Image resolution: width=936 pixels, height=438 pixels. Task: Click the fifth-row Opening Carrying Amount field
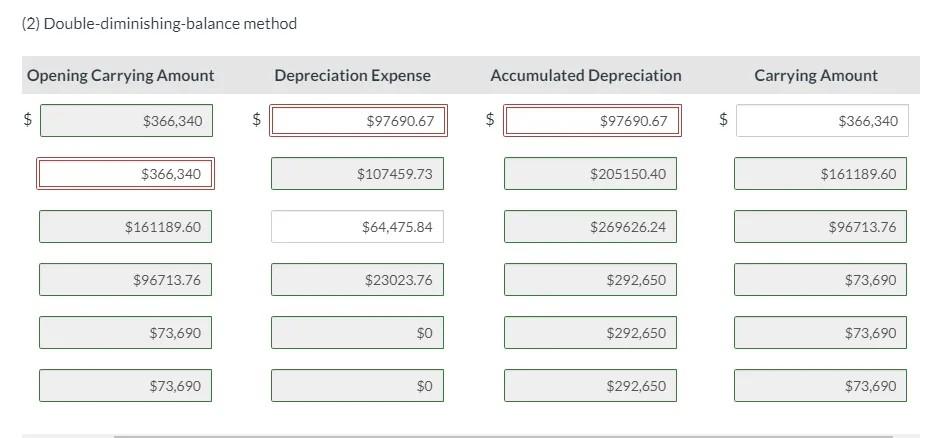coord(125,333)
